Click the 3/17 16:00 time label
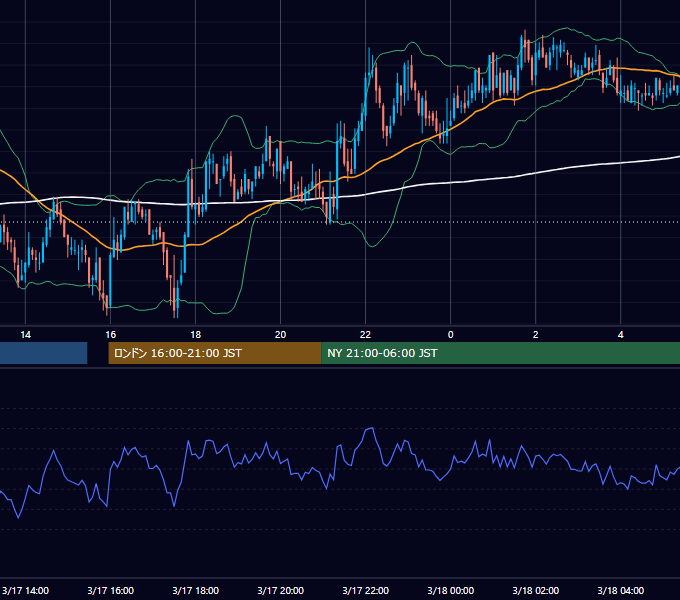Viewport: 680px width, 600px height. point(111,590)
